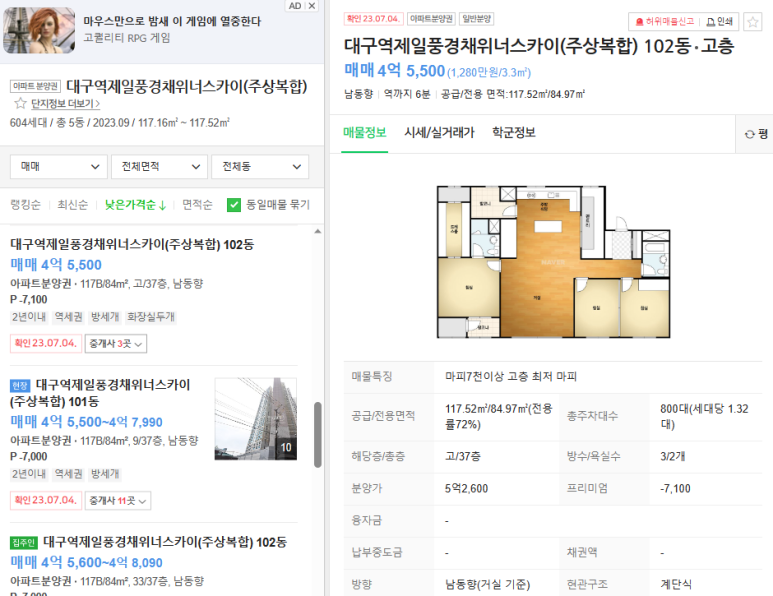This screenshot has height=596, width=773.
Task: Open the 집주인 102동 listing
Action: tap(165, 542)
